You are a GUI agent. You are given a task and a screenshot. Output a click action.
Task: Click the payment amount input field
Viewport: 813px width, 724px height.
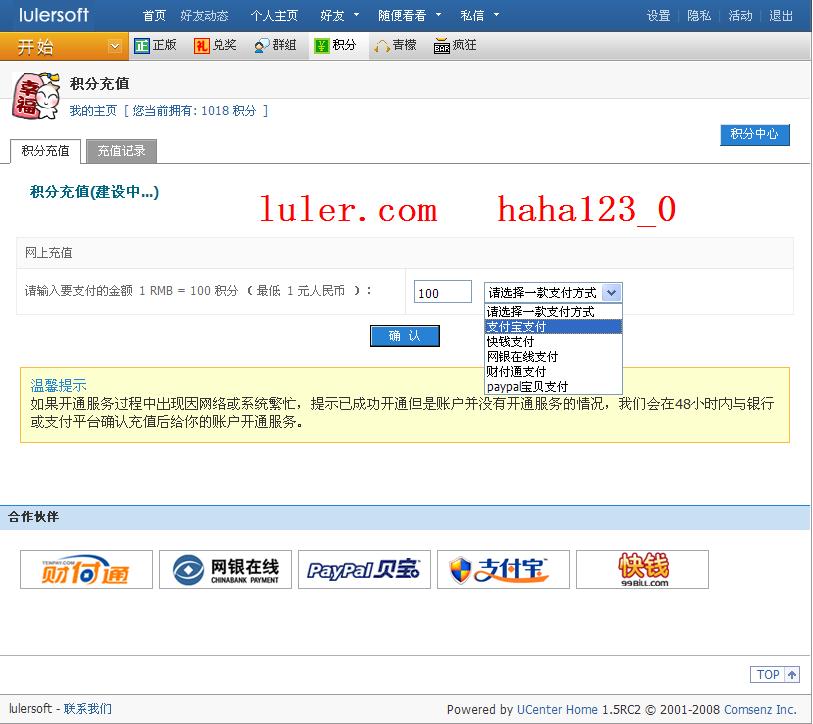pos(443,292)
